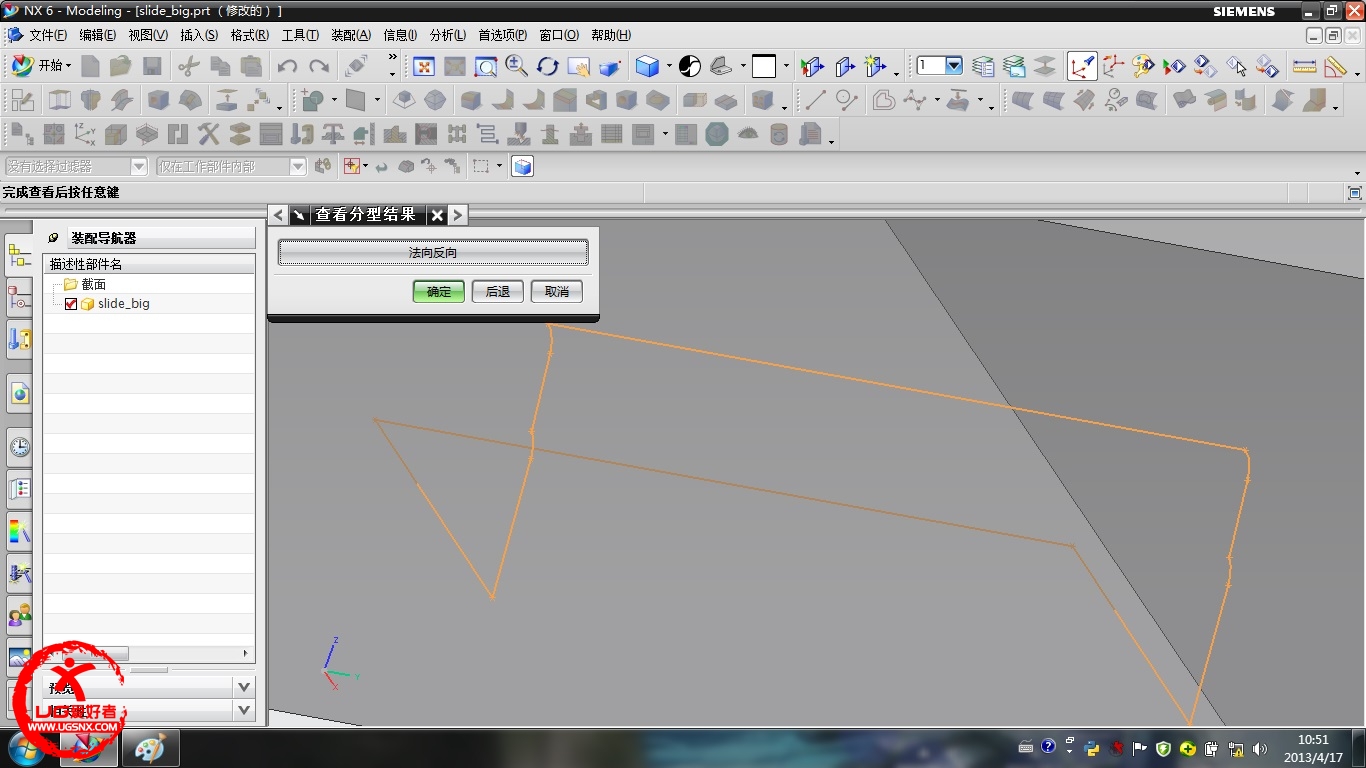Click the Layer settings icon

point(984,67)
